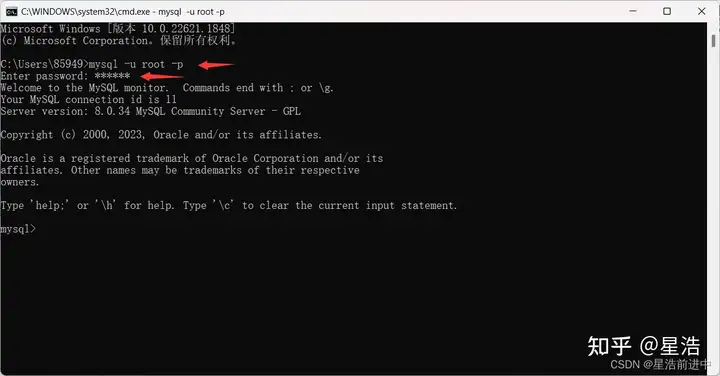
Task: Click the Type 'help;' instruction line
Action: 229,205
